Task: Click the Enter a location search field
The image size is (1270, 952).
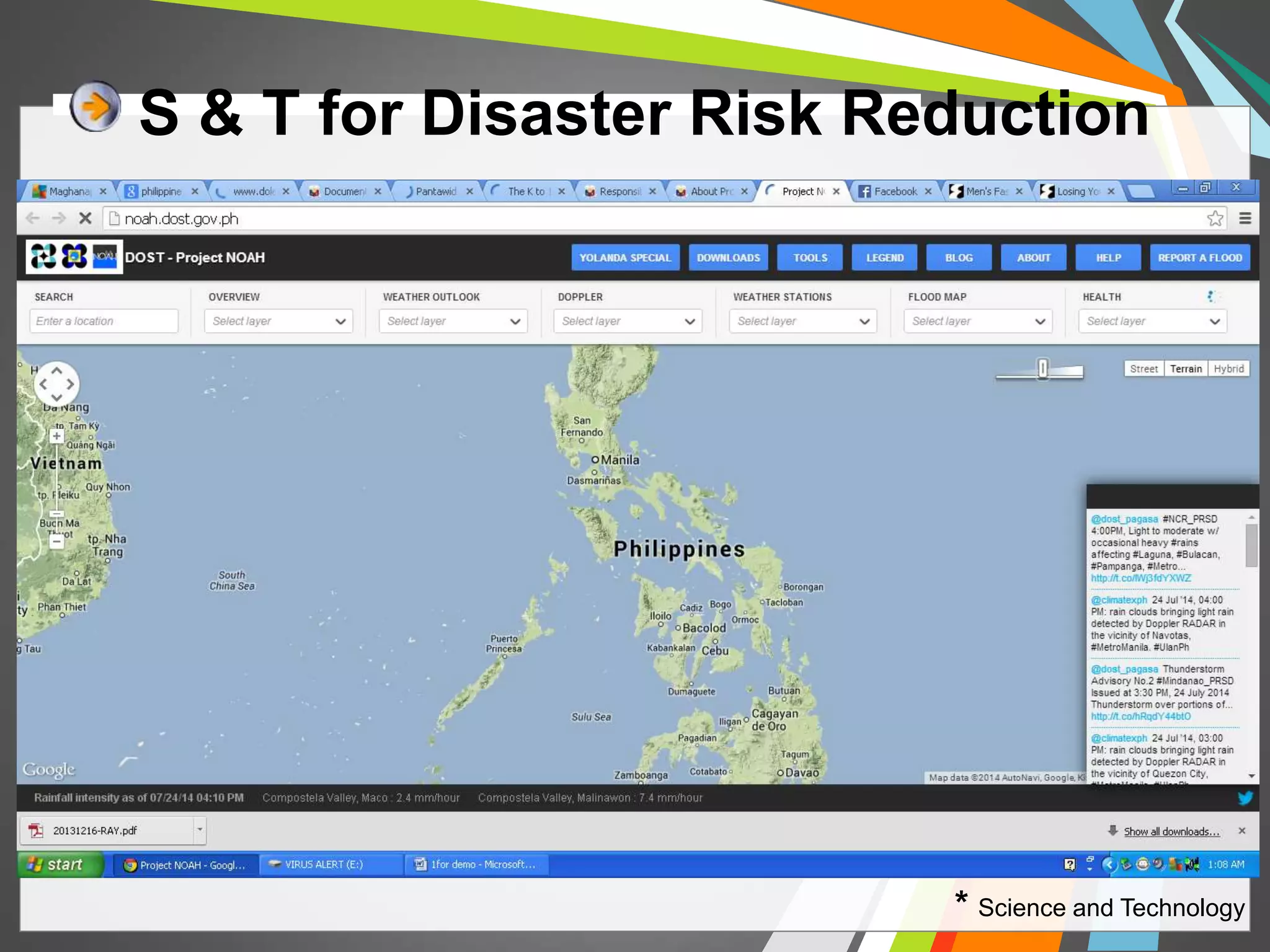Action: point(104,321)
